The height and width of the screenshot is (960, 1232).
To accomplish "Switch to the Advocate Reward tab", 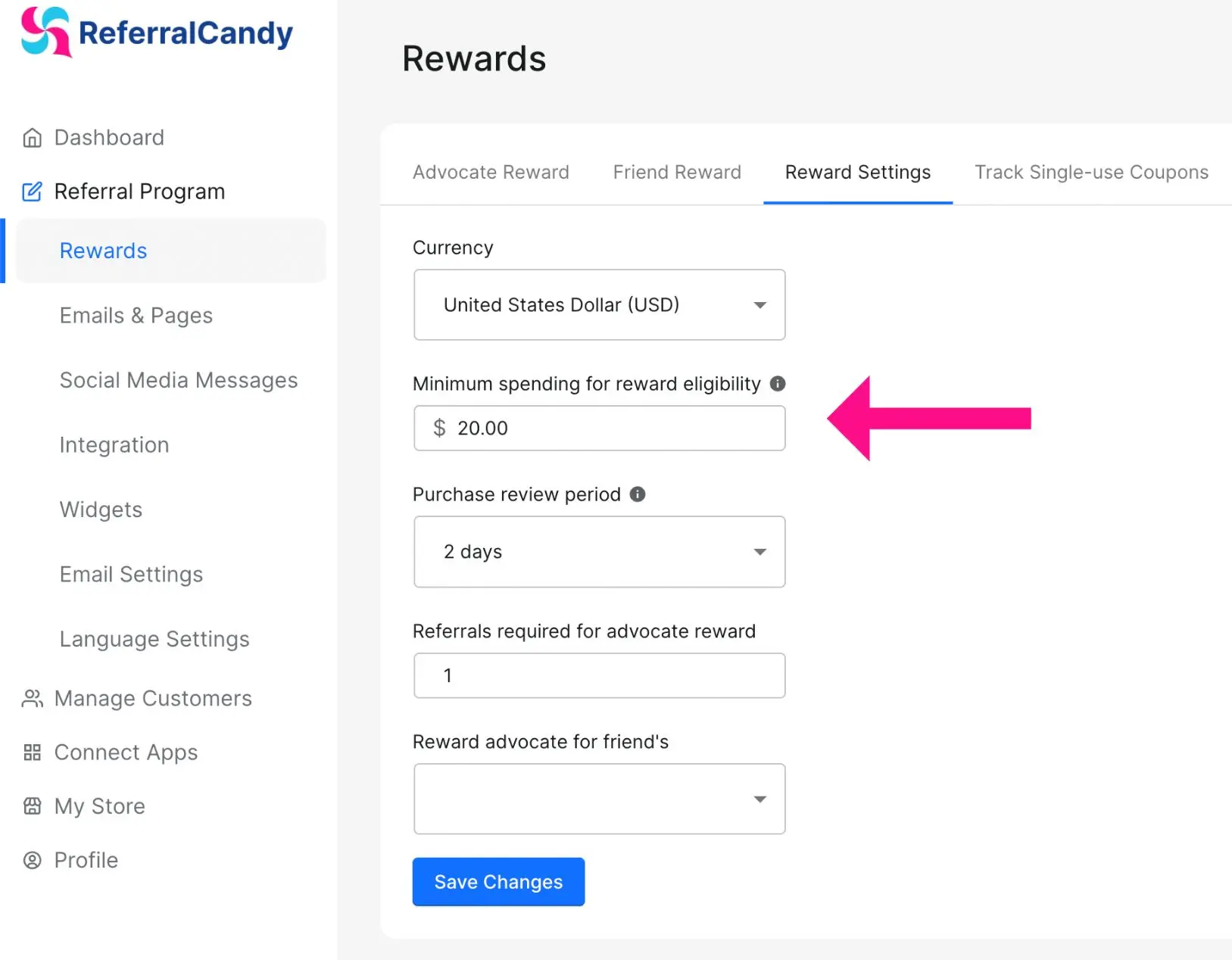I will pyautogui.click(x=491, y=173).
